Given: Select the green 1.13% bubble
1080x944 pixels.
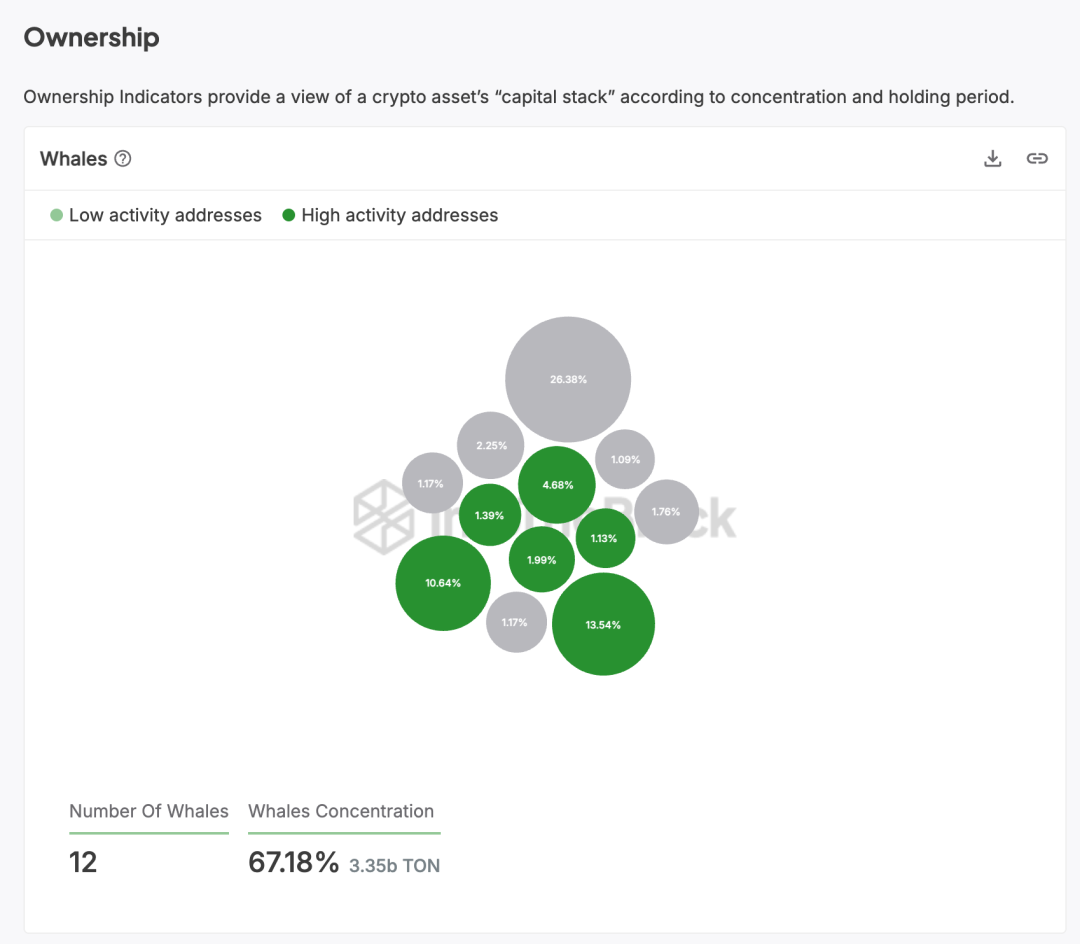Looking at the screenshot, I should (605, 538).
